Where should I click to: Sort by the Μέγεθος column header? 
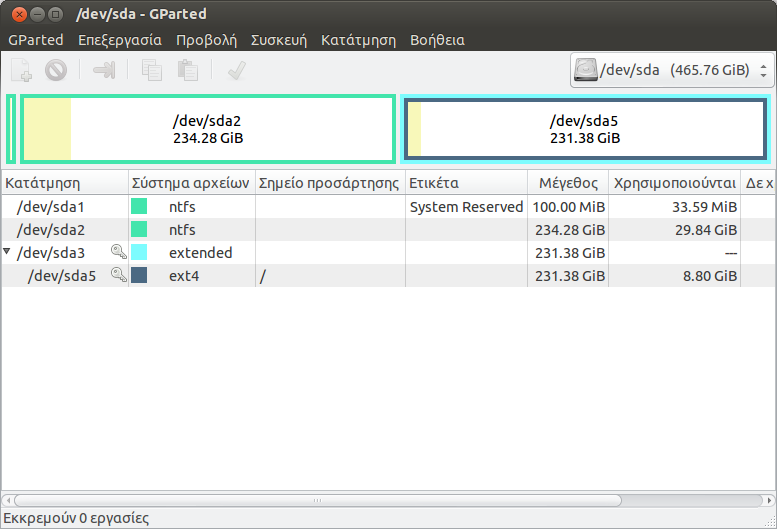tap(567, 183)
